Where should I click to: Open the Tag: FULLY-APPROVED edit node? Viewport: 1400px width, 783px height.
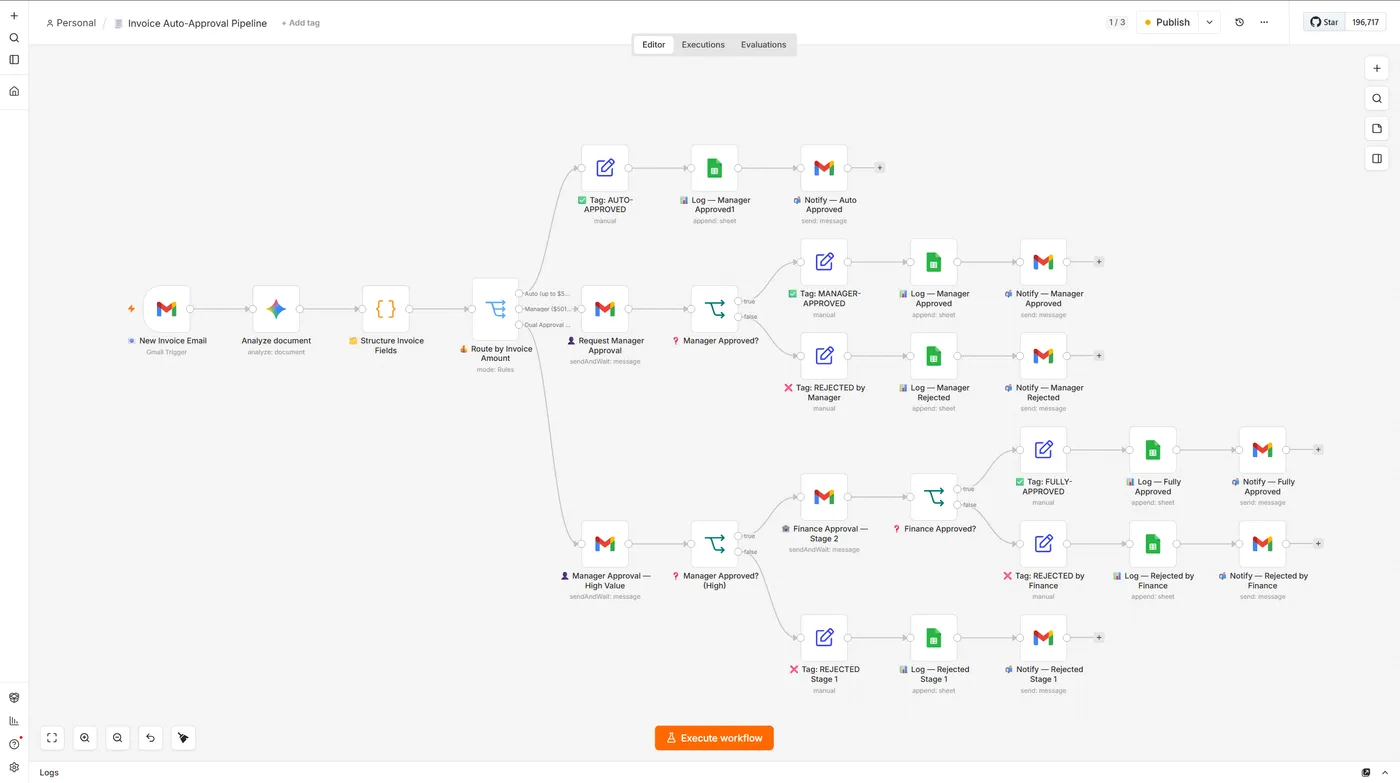(x=1043, y=450)
